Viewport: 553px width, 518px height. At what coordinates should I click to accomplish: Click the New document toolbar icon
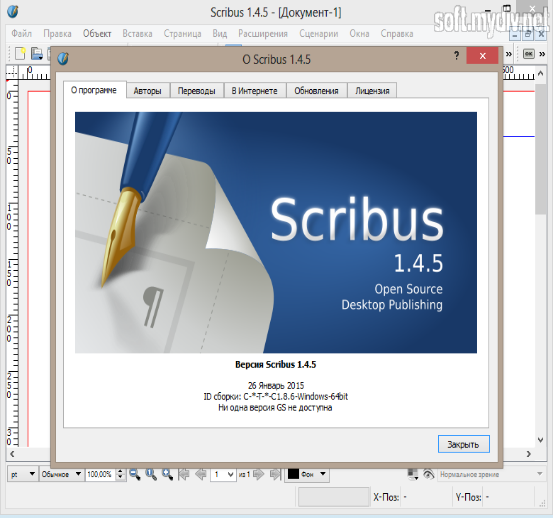(x=20, y=54)
